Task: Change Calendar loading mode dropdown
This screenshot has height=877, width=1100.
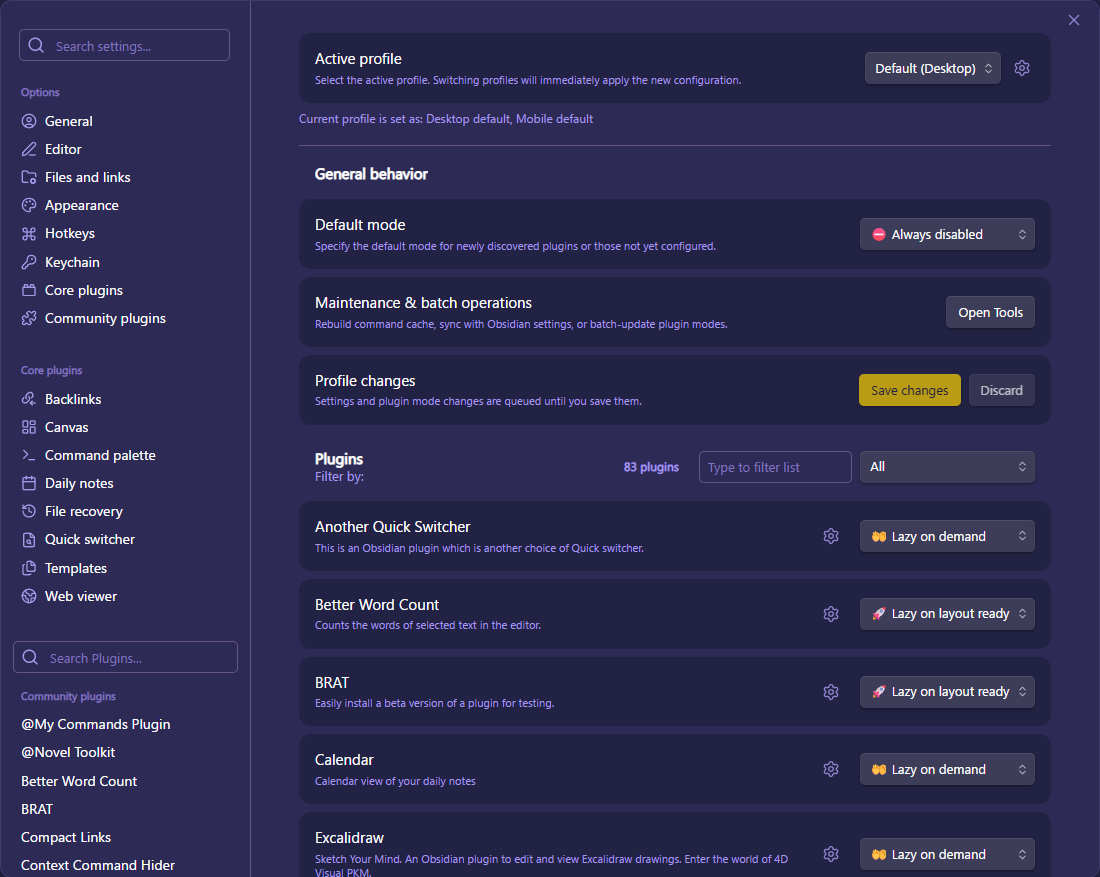Action: 947,770
